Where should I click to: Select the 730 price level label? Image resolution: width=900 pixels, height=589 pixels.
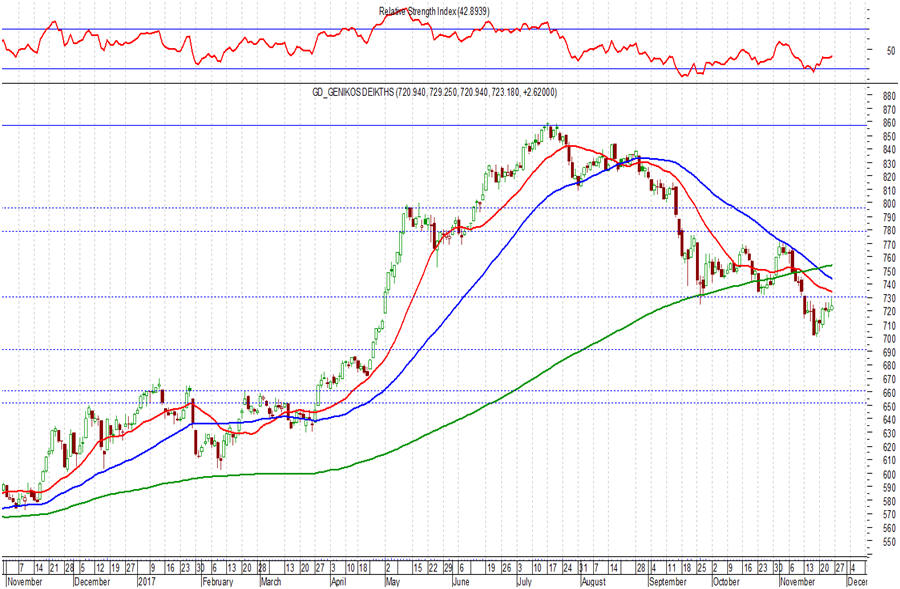(889, 299)
